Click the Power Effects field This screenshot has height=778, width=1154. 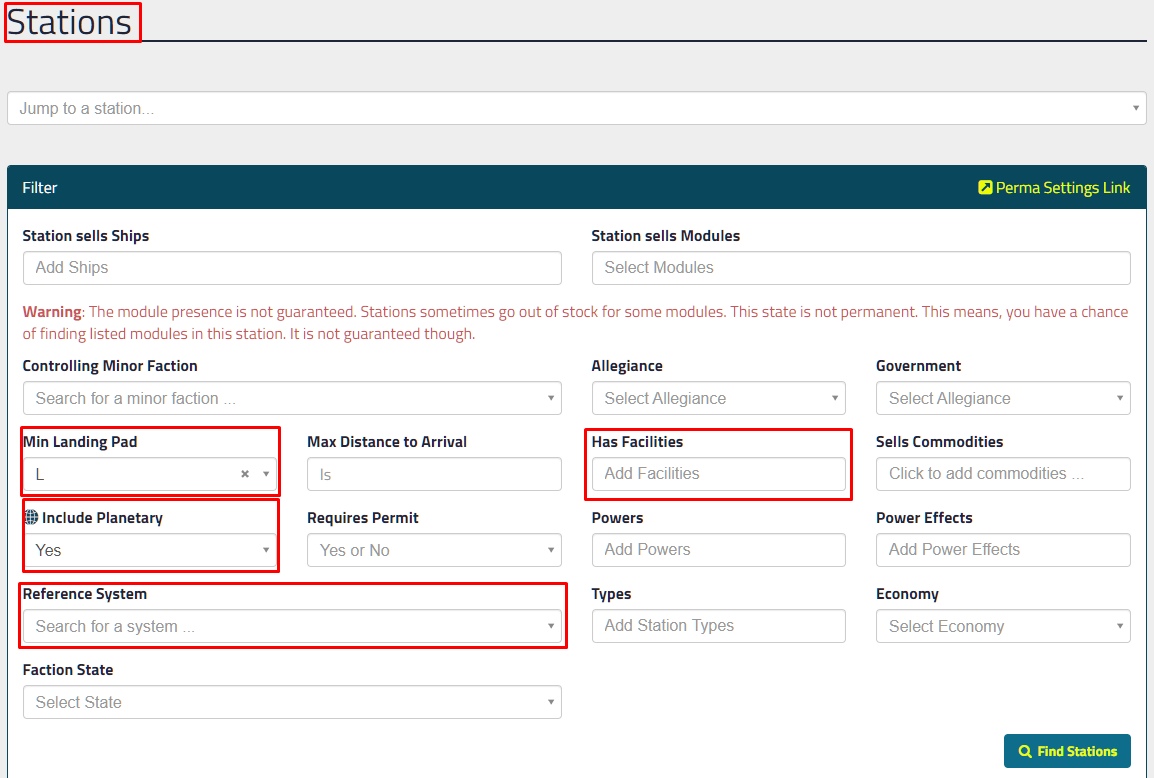click(1002, 550)
